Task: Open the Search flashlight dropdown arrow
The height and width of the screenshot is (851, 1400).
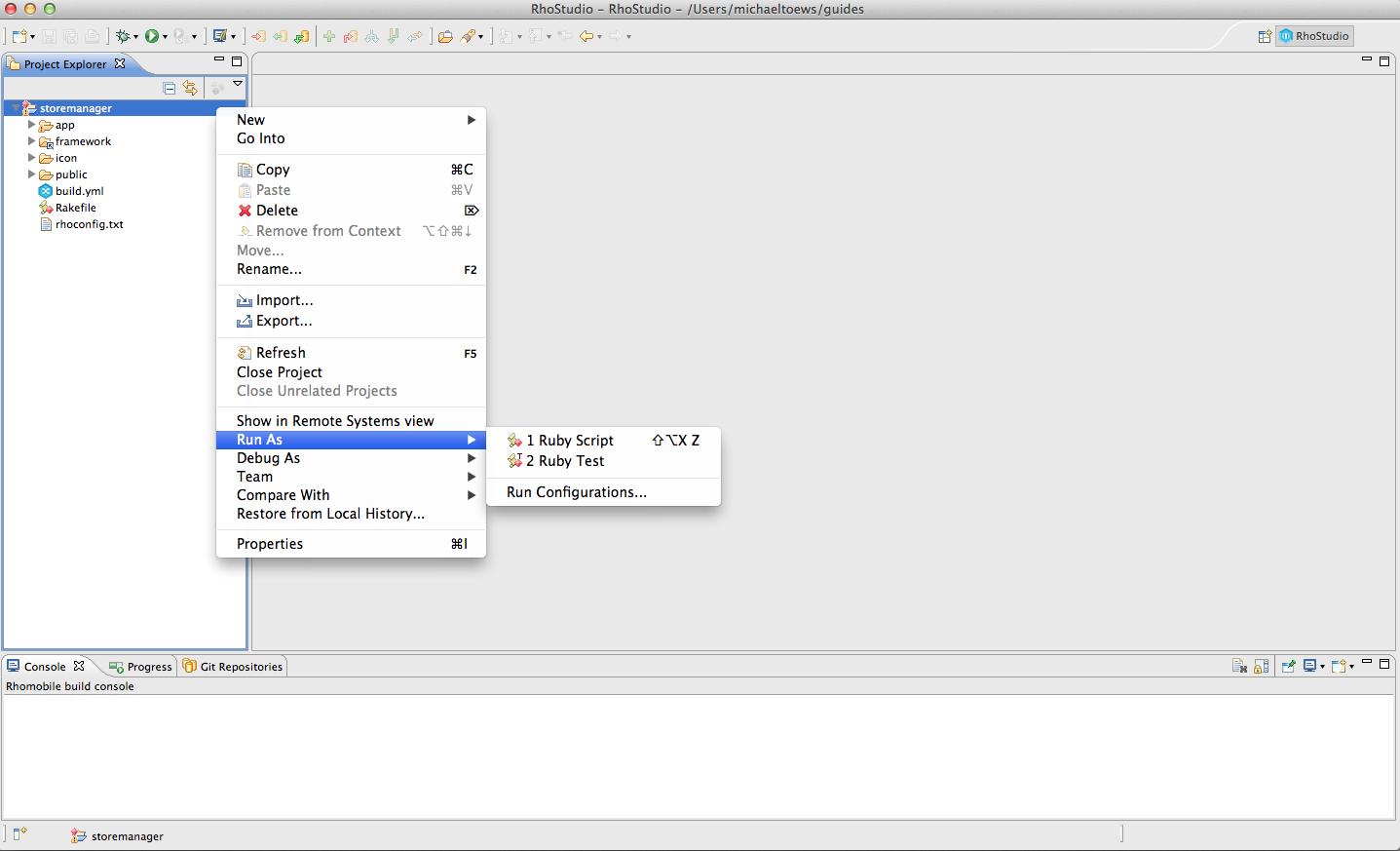Action: coord(481,37)
